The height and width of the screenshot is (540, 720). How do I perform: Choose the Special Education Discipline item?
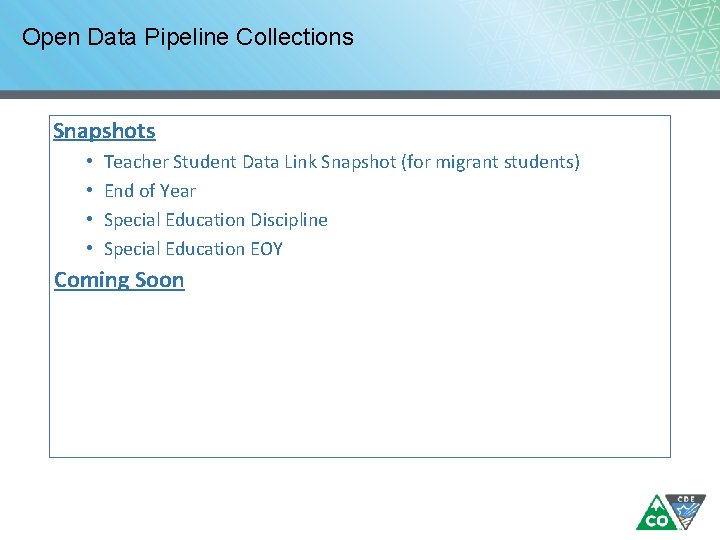(x=216, y=220)
